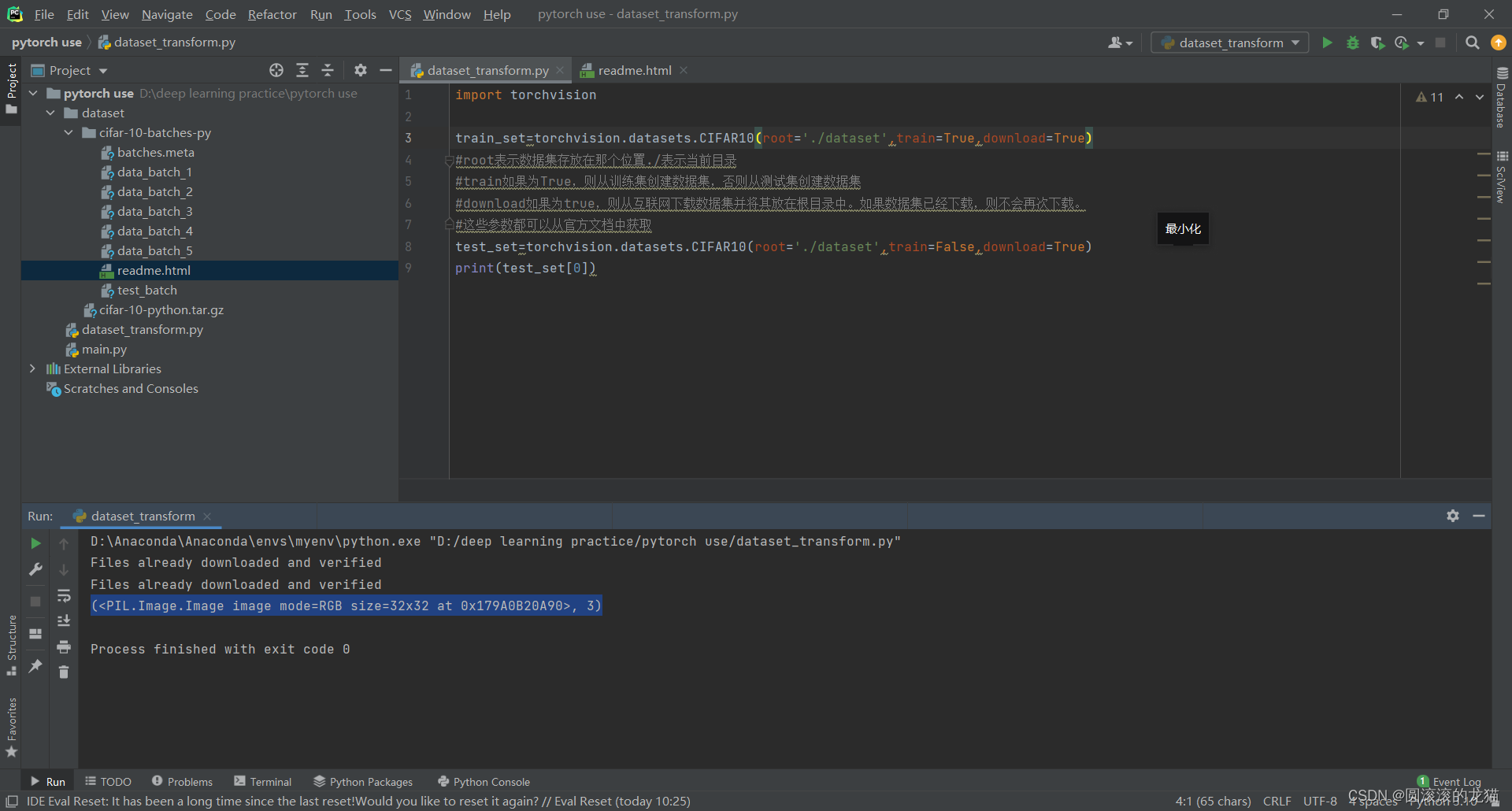Close the dataset_transform run tab
The width and height of the screenshot is (1512, 811).
tap(207, 517)
